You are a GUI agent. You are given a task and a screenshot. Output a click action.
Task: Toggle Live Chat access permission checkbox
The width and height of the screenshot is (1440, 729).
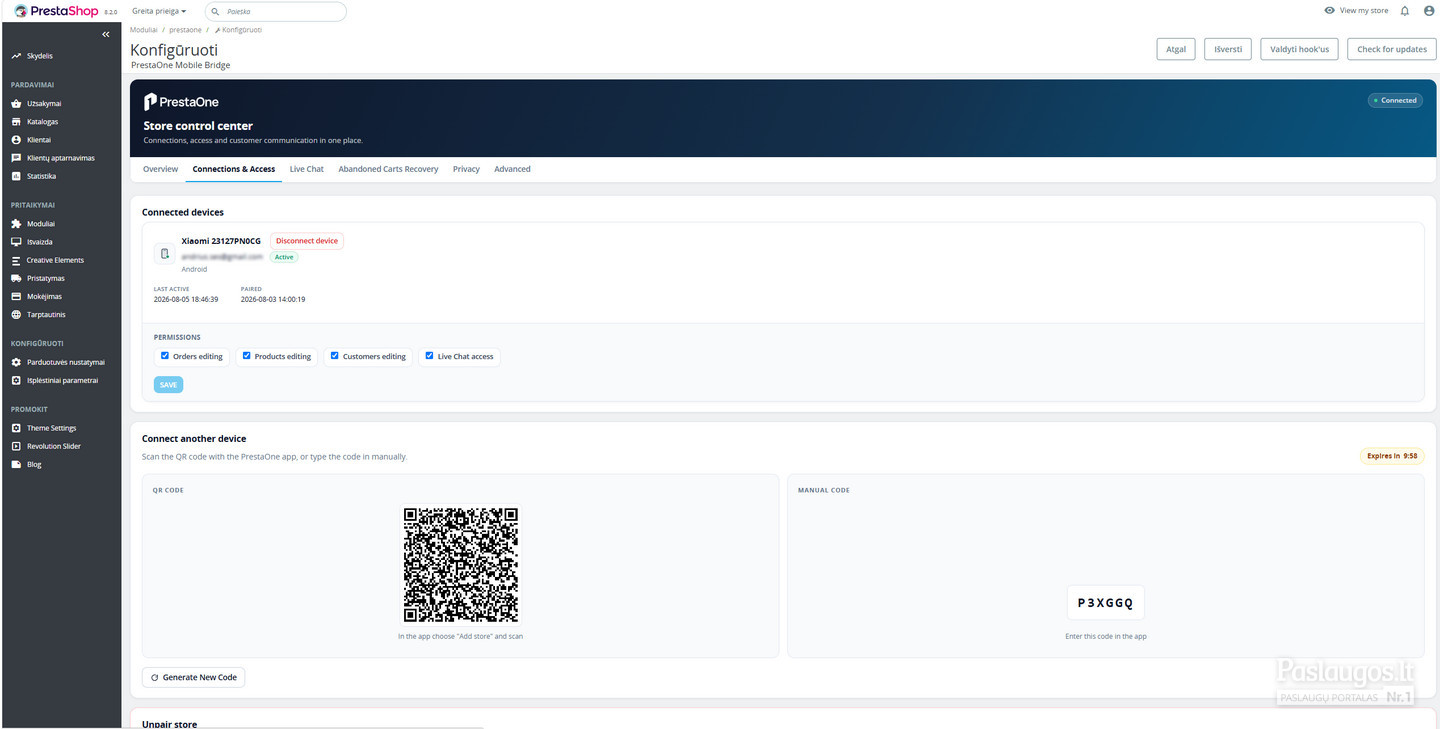tap(429, 356)
